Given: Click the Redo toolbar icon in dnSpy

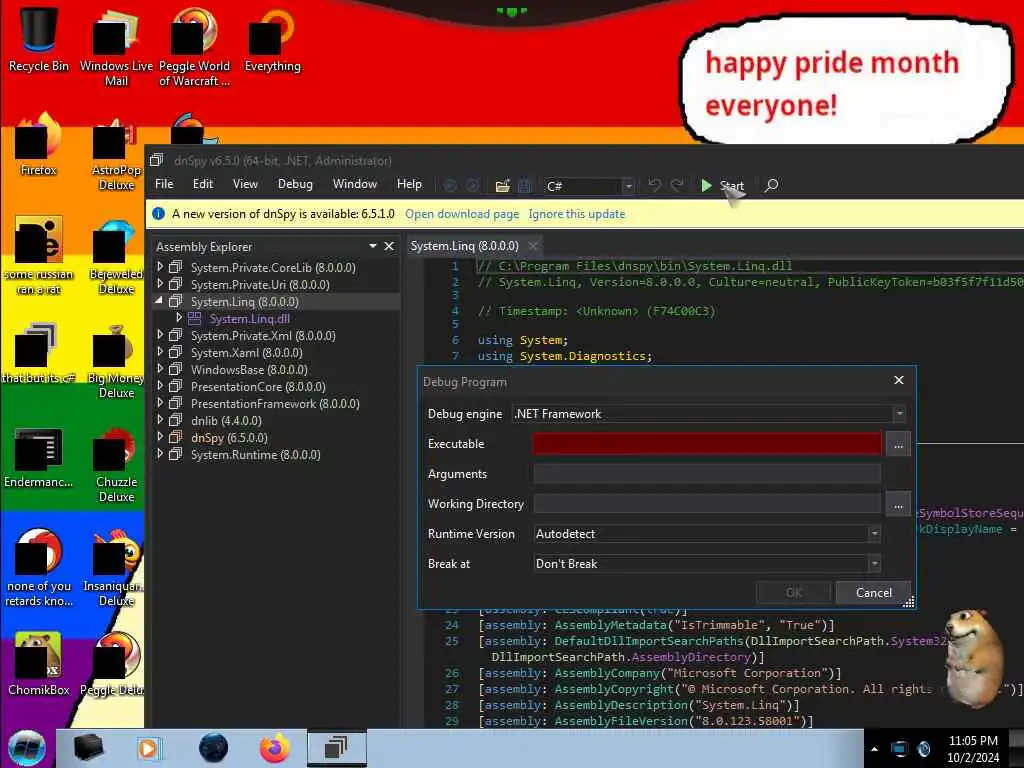Looking at the screenshot, I should point(677,185).
